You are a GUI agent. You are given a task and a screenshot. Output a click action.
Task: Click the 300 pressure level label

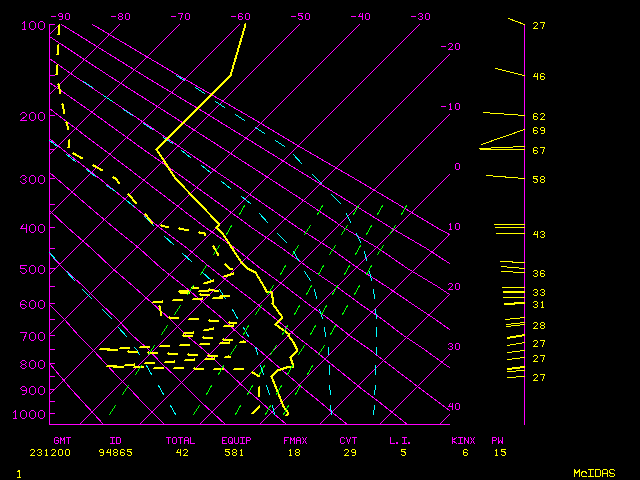33,179
